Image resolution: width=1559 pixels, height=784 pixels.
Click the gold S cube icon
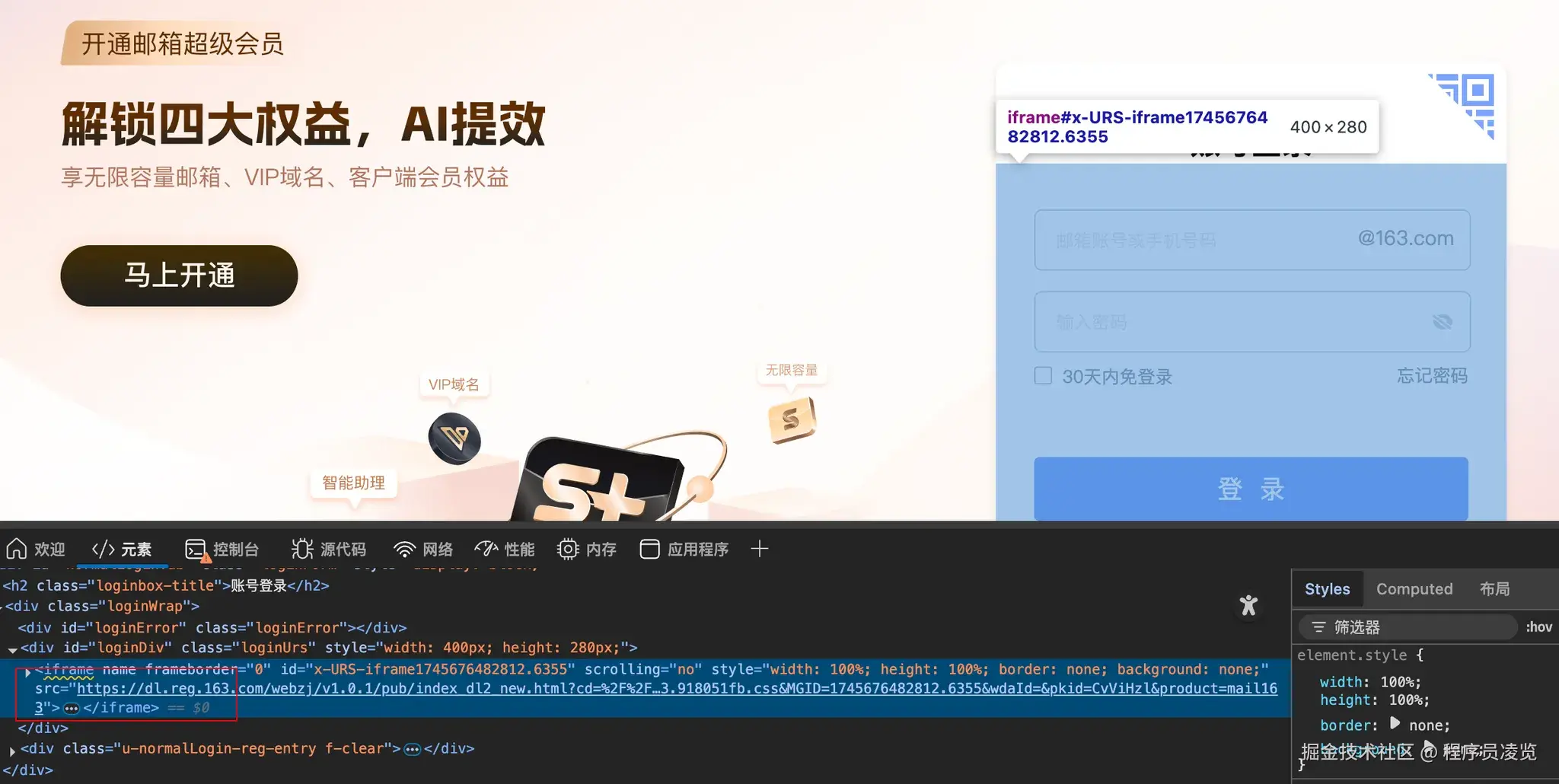(x=792, y=419)
